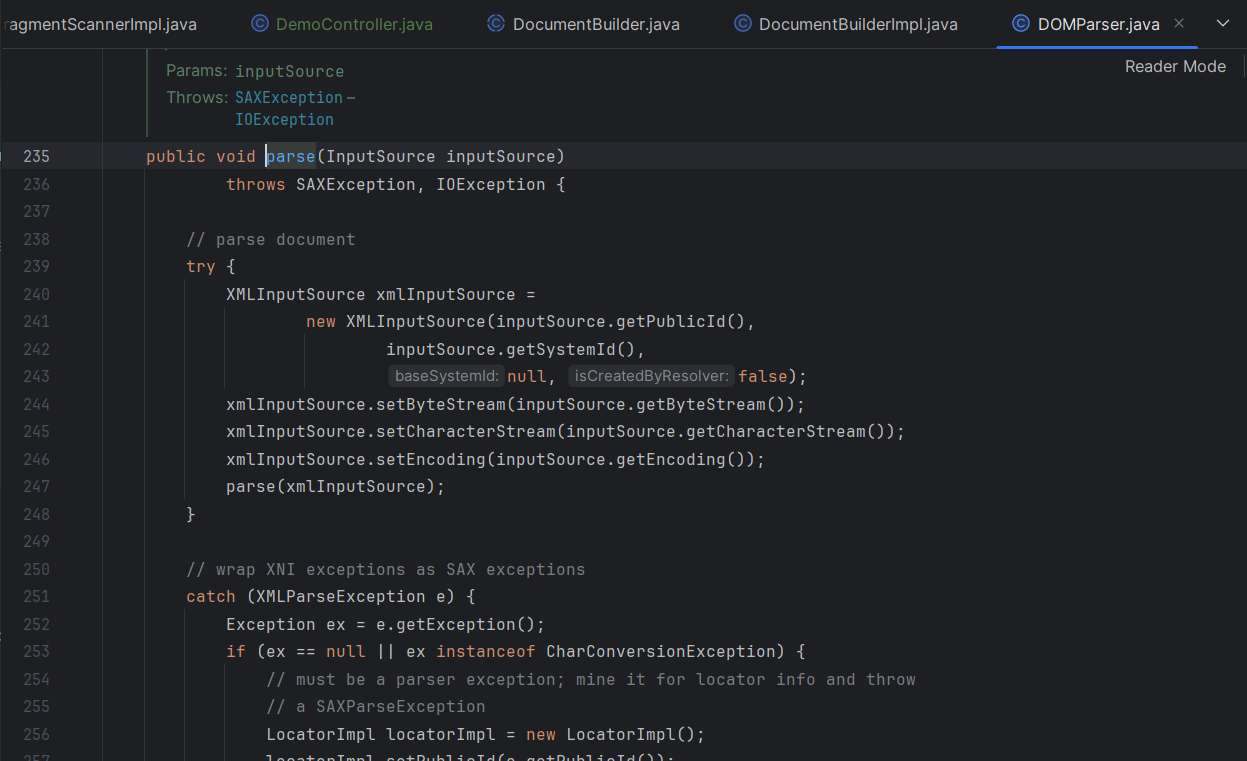Open the hidden tabs dropdown chevron
This screenshot has height=761, width=1247.
pos(1222,24)
